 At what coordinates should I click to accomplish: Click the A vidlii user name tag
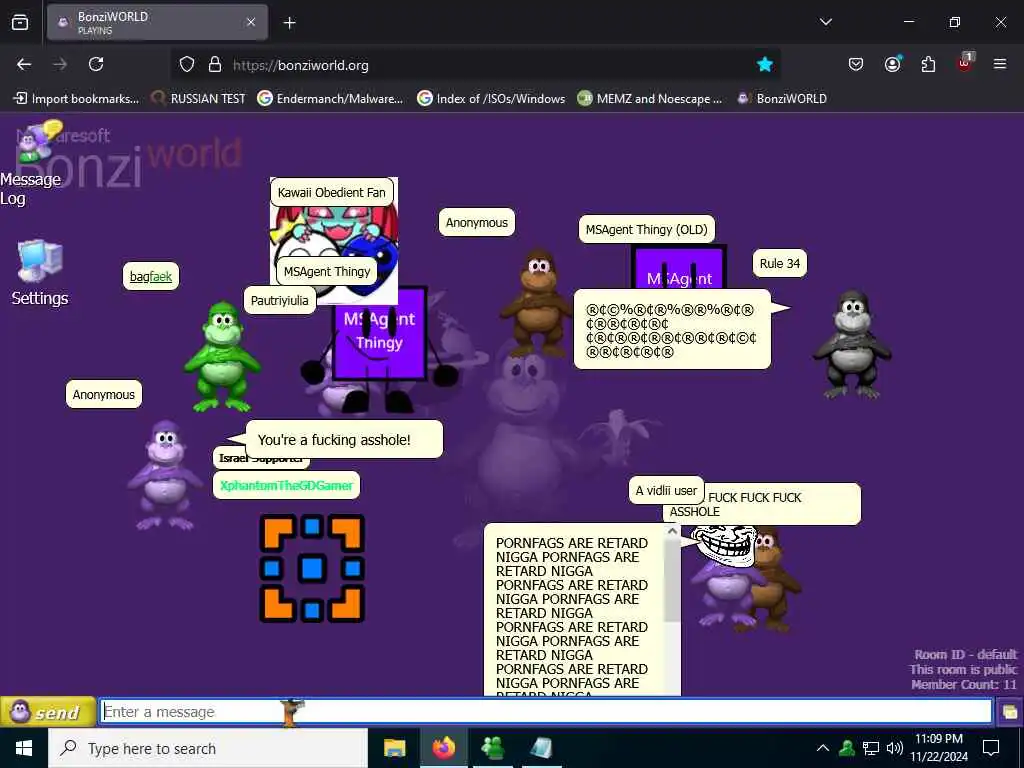666,490
